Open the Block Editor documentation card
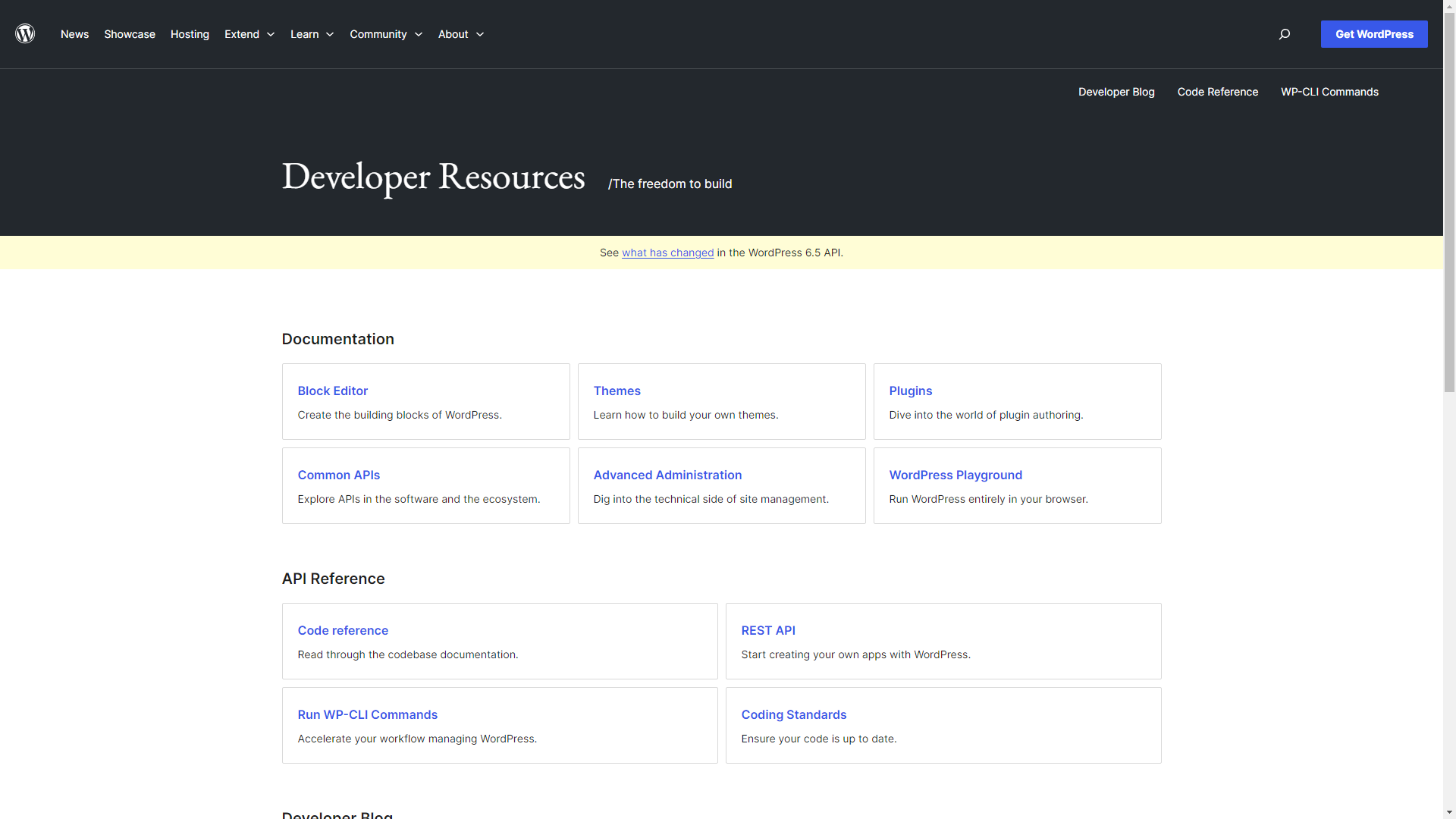The height and width of the screenshot is (819, 1456). pyautogui.click(x=332, y=391)
